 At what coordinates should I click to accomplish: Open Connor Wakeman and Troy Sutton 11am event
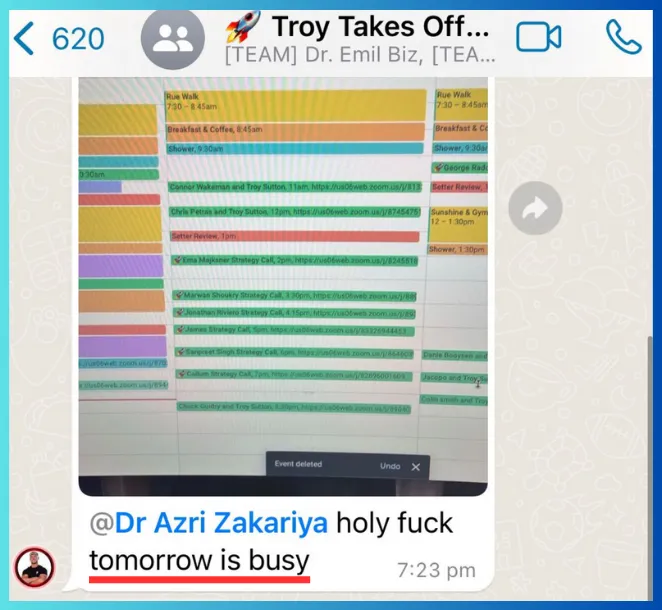[295, 187]
